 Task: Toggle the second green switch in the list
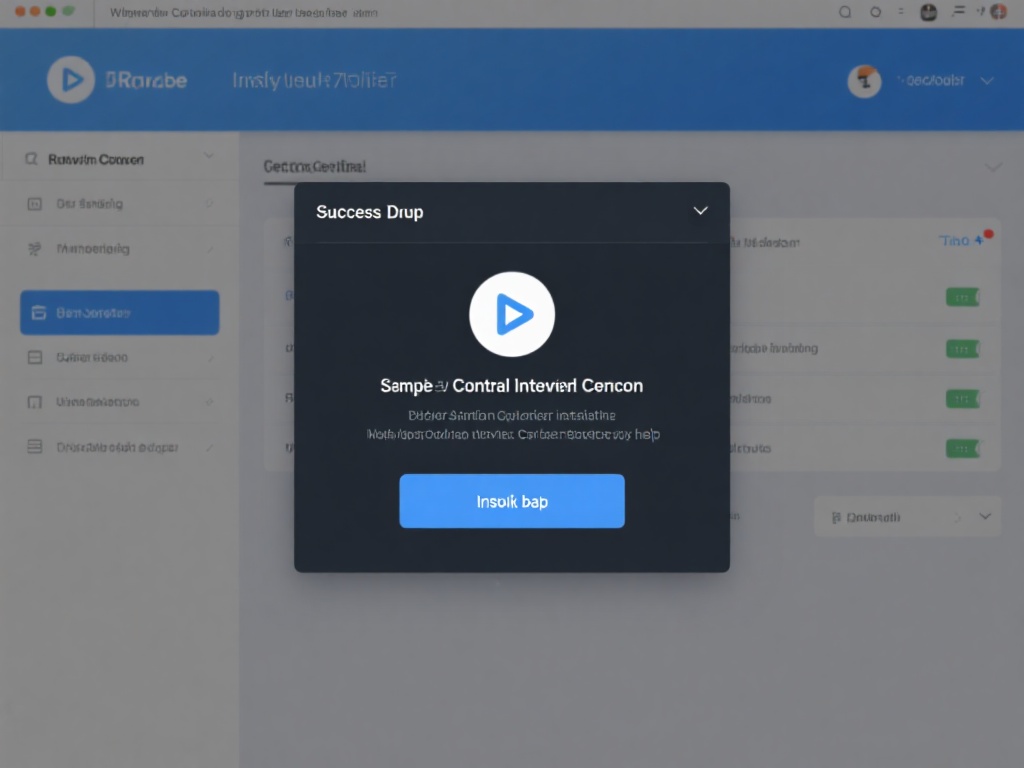click(x=962, y=348)
